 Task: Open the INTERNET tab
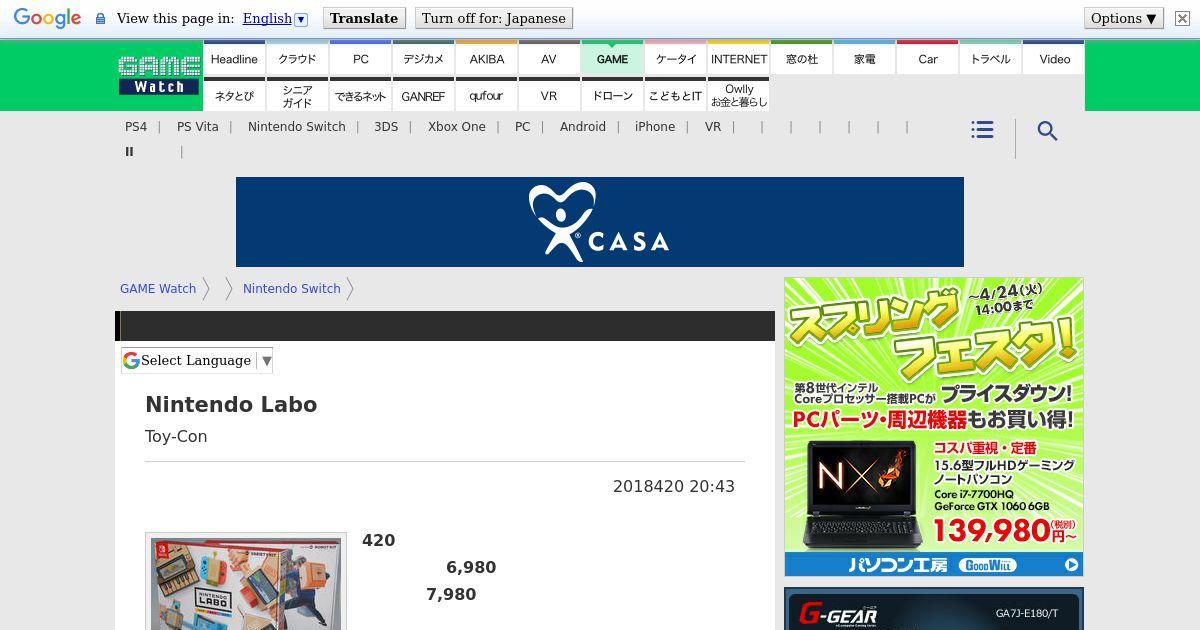coord(738,59)
